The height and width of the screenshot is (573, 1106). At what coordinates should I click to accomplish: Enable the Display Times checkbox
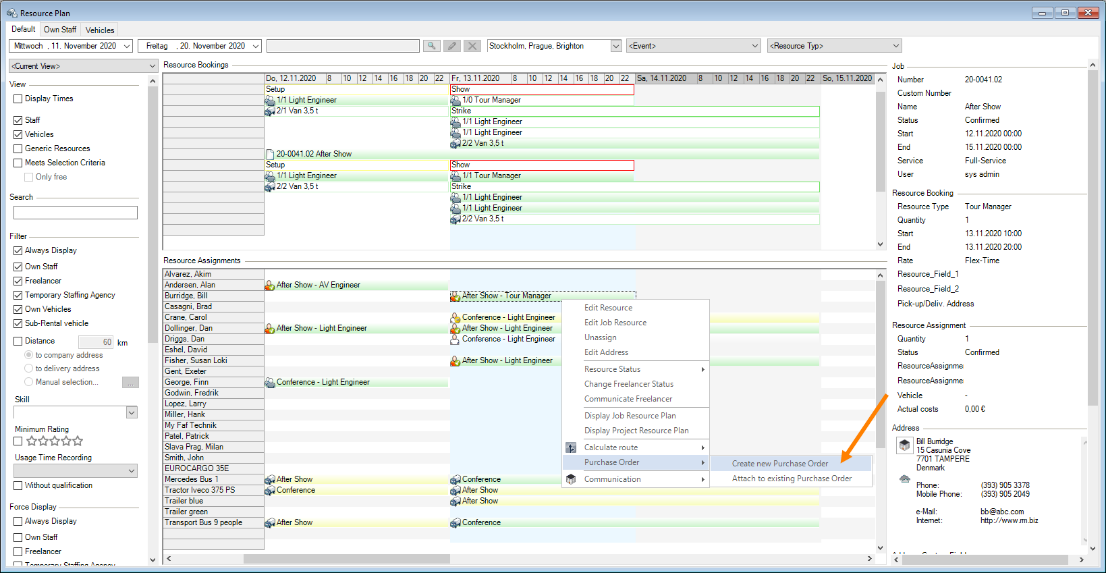pyautogui.click(x=18, y=99)
